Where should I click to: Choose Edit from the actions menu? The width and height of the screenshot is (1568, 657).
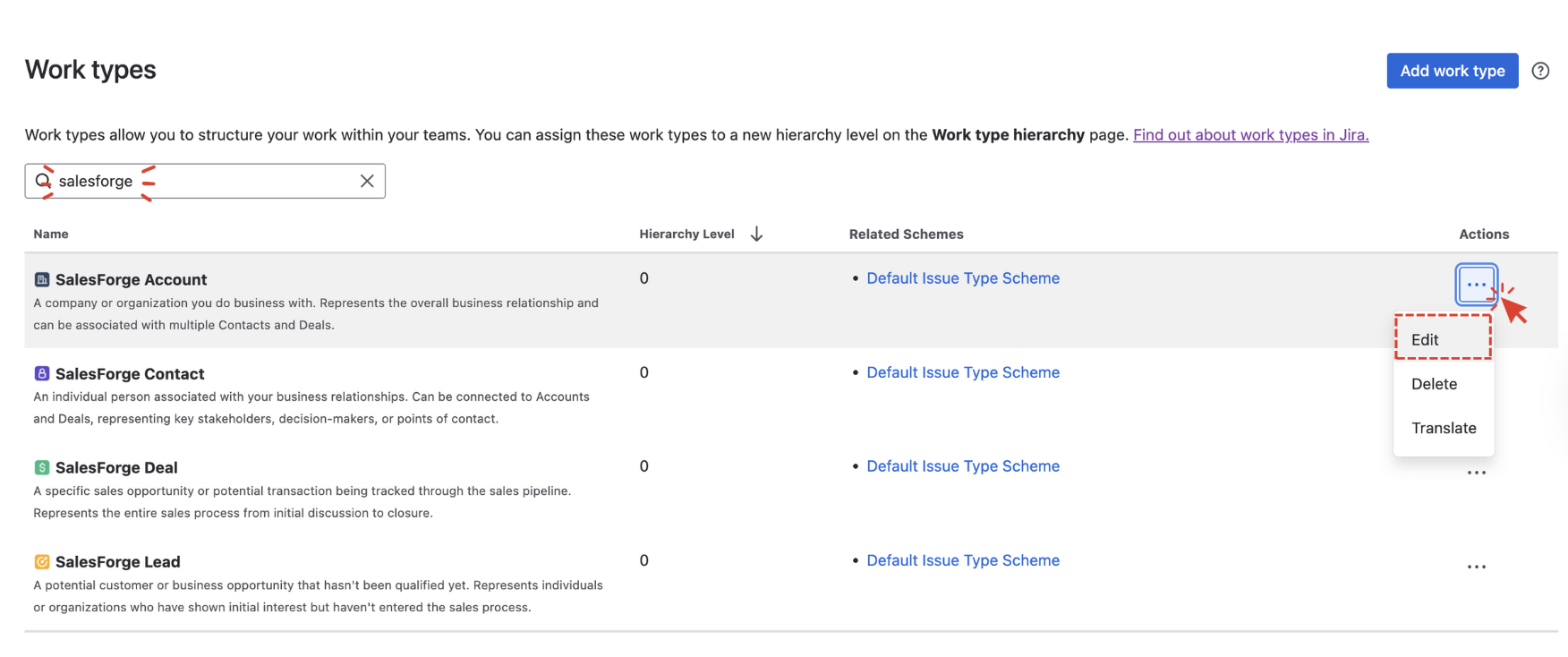[1425, 339]
